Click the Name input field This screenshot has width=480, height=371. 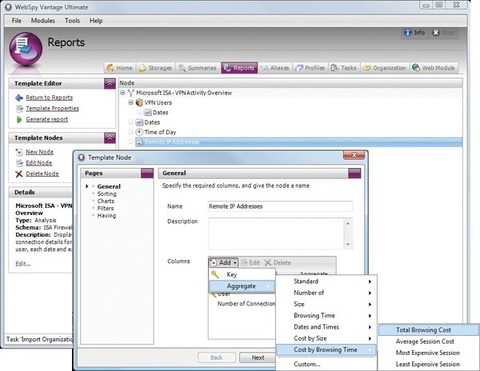(280, 206)
